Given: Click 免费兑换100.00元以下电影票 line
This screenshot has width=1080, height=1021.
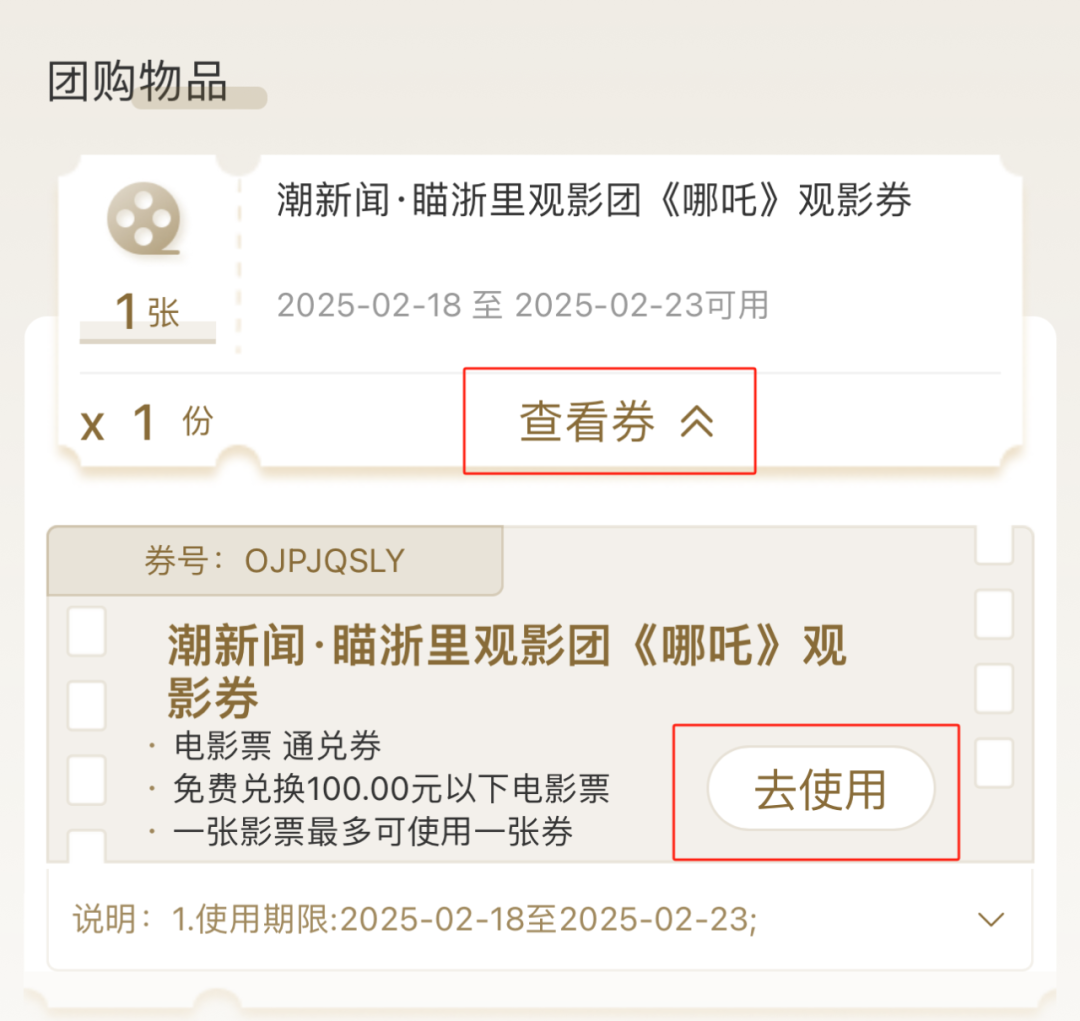Looking at the screenshot, I should coord(391,789).
